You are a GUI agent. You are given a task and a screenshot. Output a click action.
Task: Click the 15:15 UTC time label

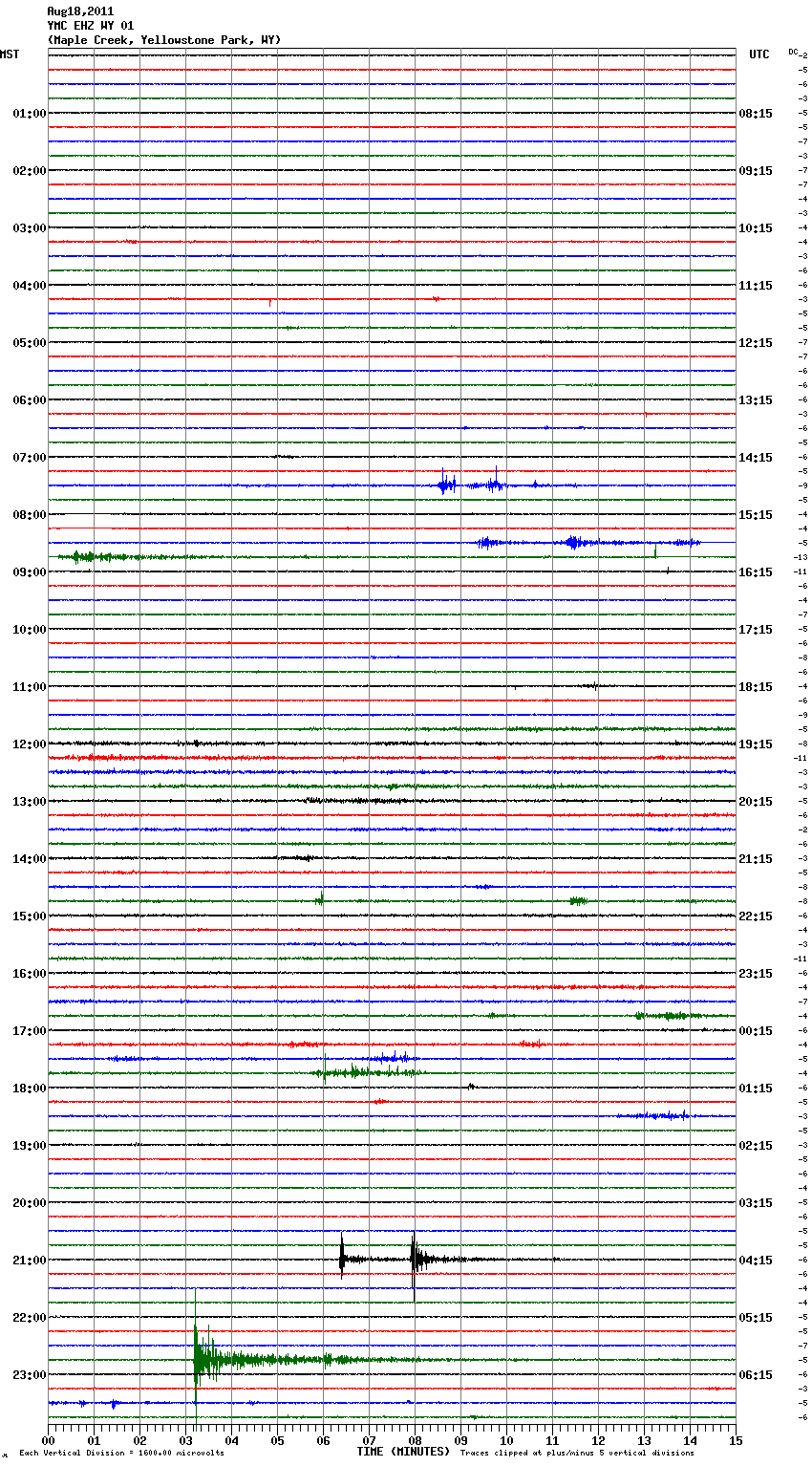756,515
